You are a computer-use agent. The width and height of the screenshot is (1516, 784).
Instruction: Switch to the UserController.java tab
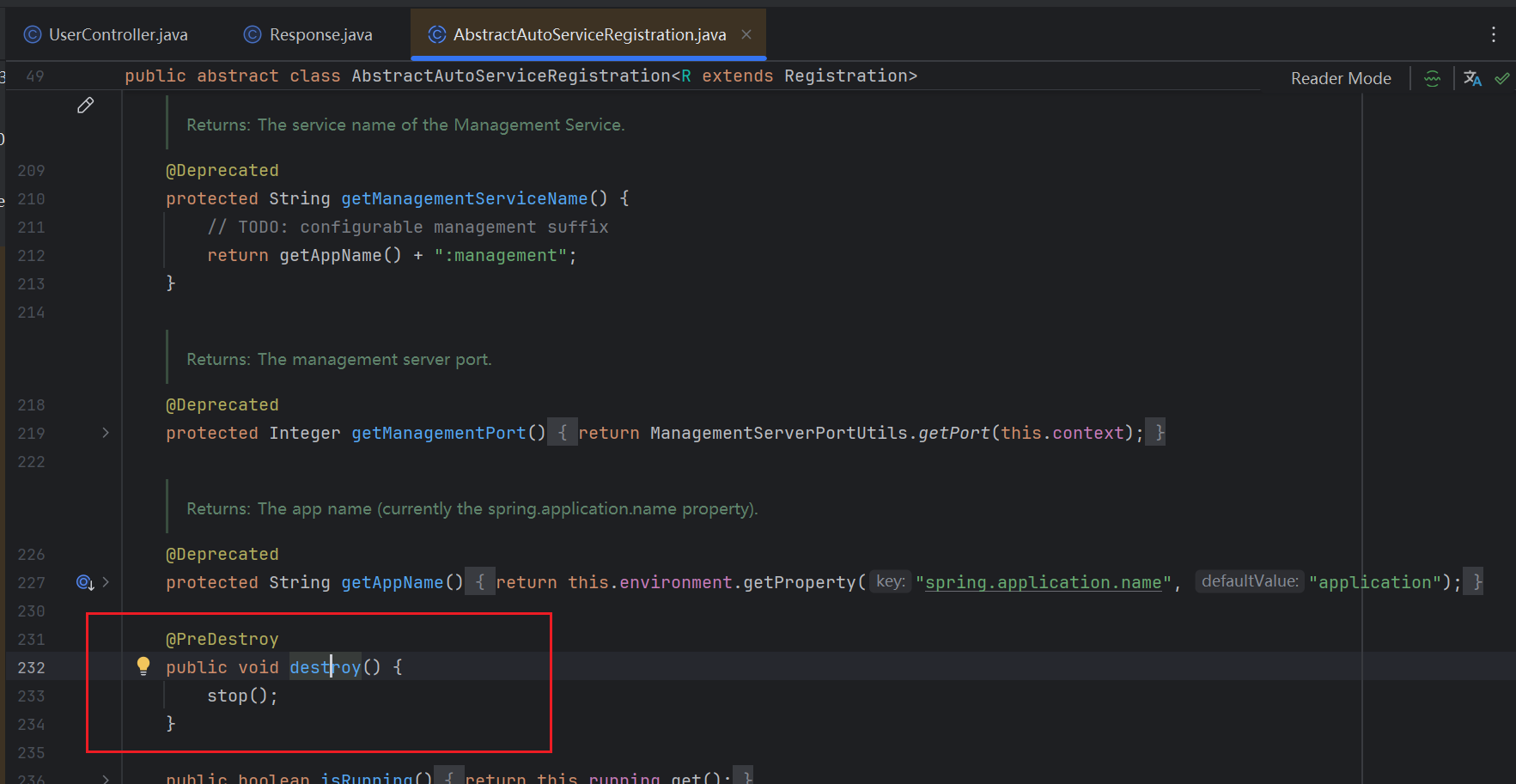pos(118,34)
